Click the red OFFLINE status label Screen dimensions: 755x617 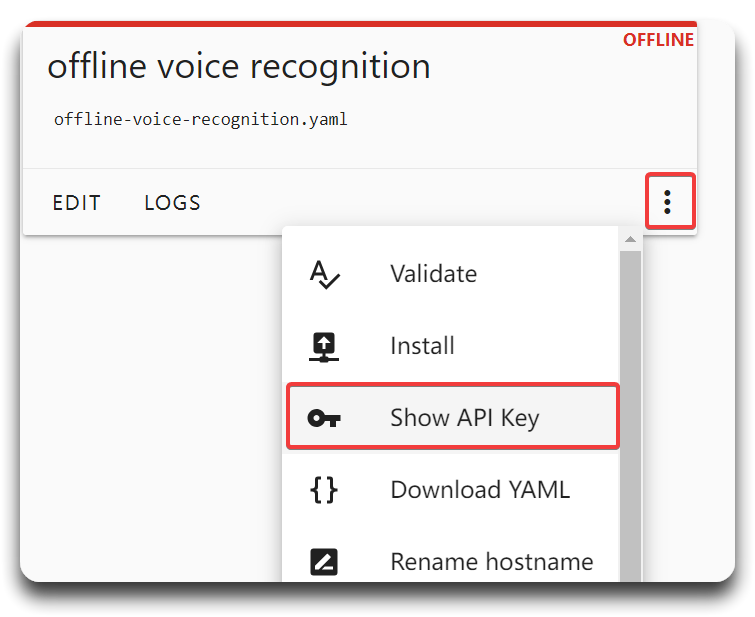click(x=658, y=40)
